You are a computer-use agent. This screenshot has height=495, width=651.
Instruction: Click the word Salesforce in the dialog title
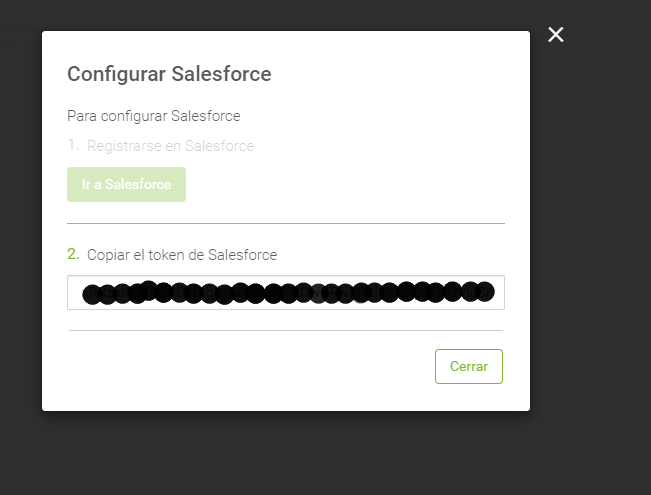click(221, 74)
